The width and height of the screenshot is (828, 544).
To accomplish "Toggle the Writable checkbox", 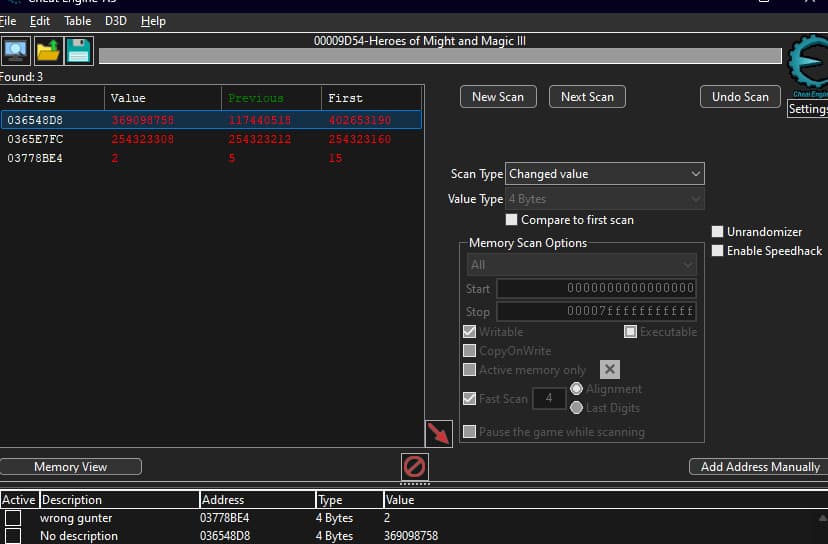I will coord(469,331).
